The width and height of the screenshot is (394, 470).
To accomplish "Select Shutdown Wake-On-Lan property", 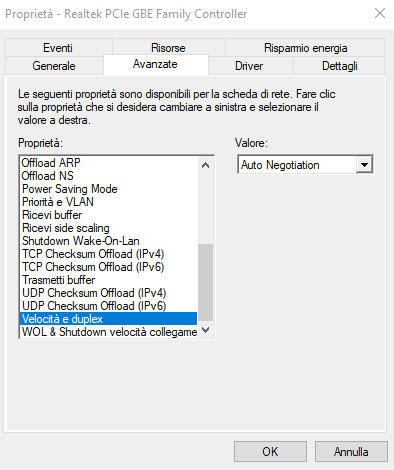I will pos(109,241).
